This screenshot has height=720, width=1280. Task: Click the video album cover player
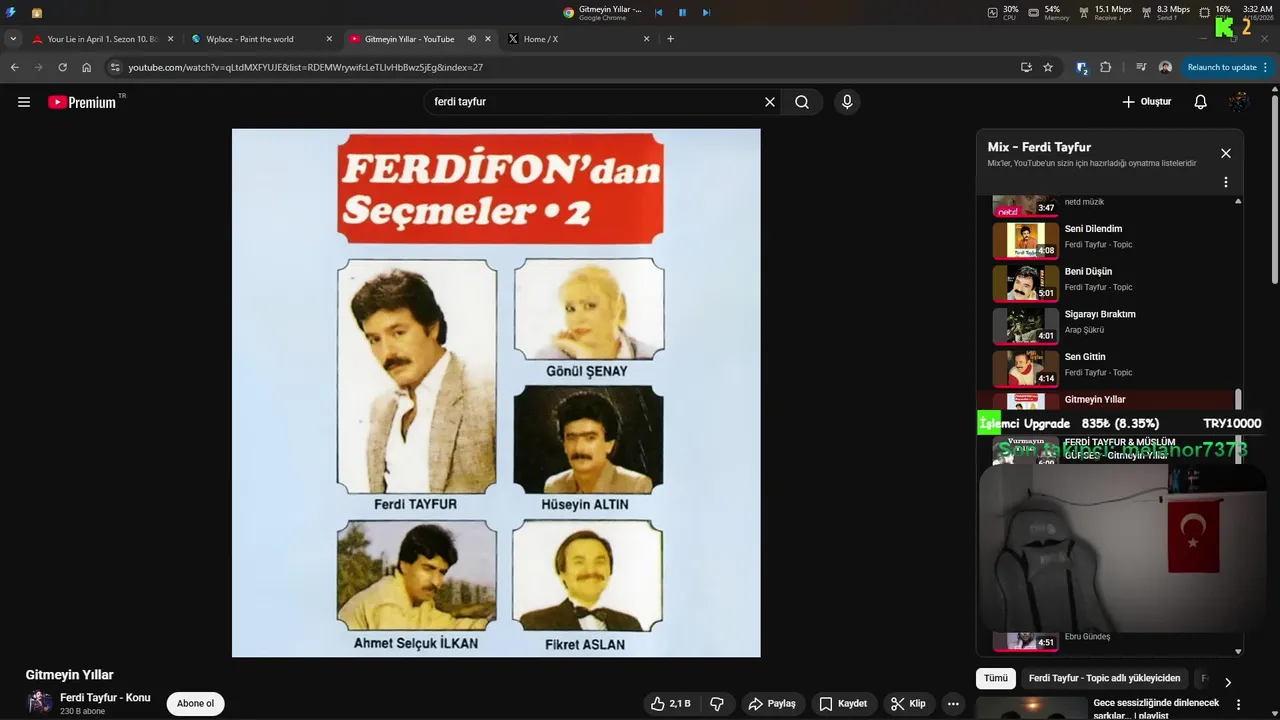pos(496,392)
